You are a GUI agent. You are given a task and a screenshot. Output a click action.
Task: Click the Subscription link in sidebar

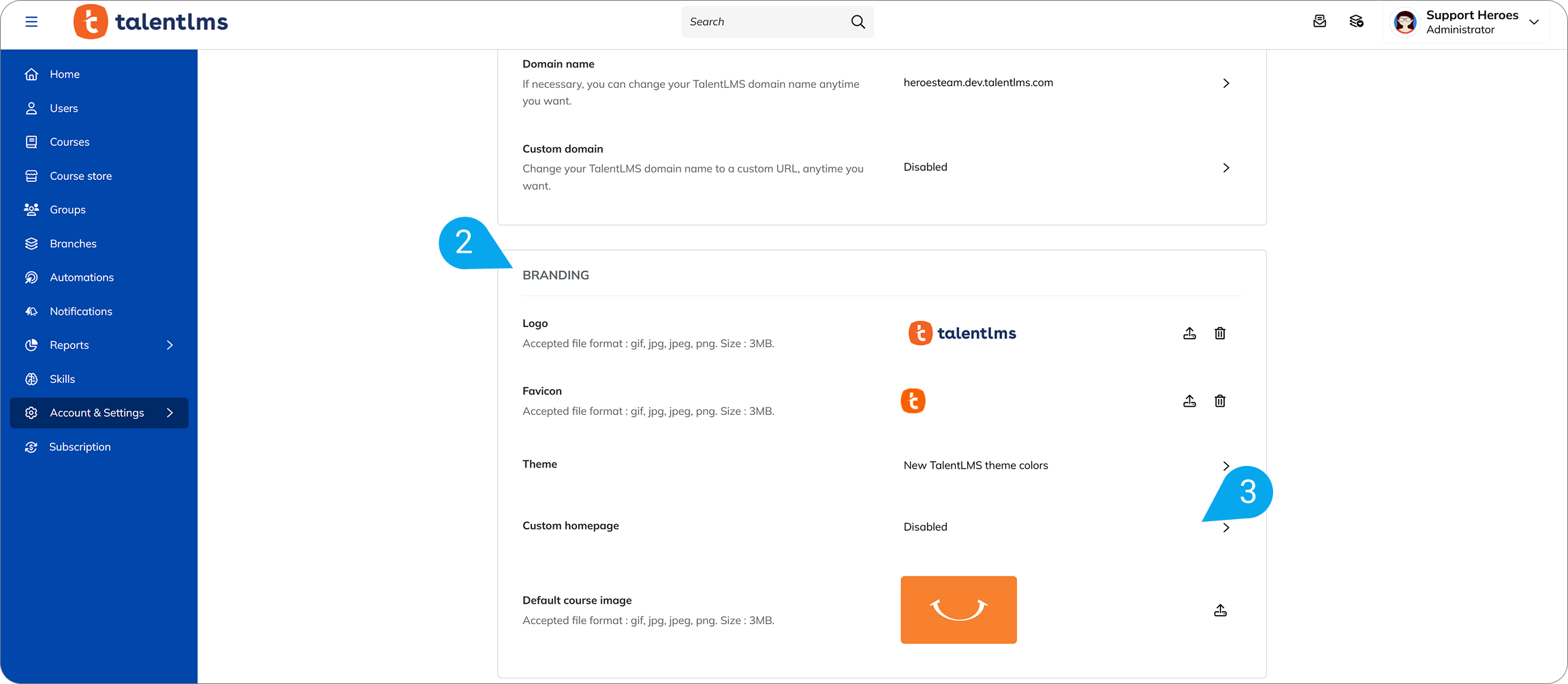pos(79,446)
